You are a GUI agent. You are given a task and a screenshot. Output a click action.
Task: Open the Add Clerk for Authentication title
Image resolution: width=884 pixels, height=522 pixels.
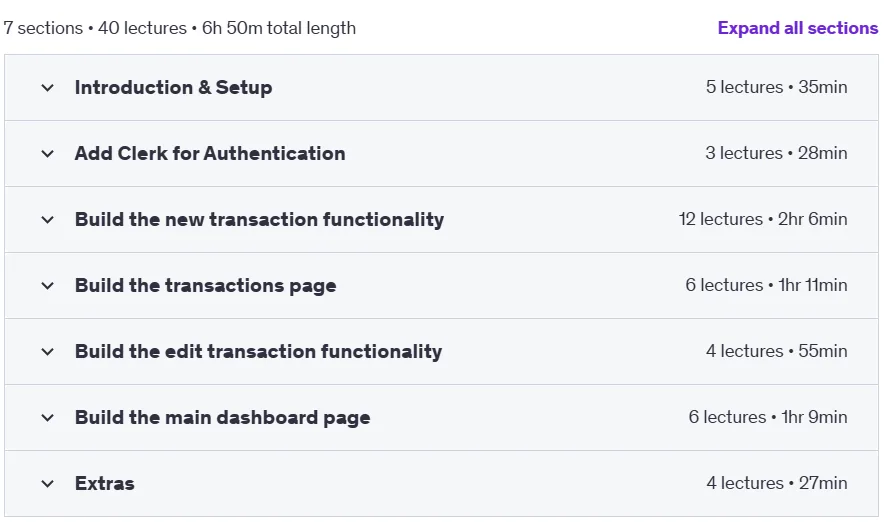click(x=210, y=153)
